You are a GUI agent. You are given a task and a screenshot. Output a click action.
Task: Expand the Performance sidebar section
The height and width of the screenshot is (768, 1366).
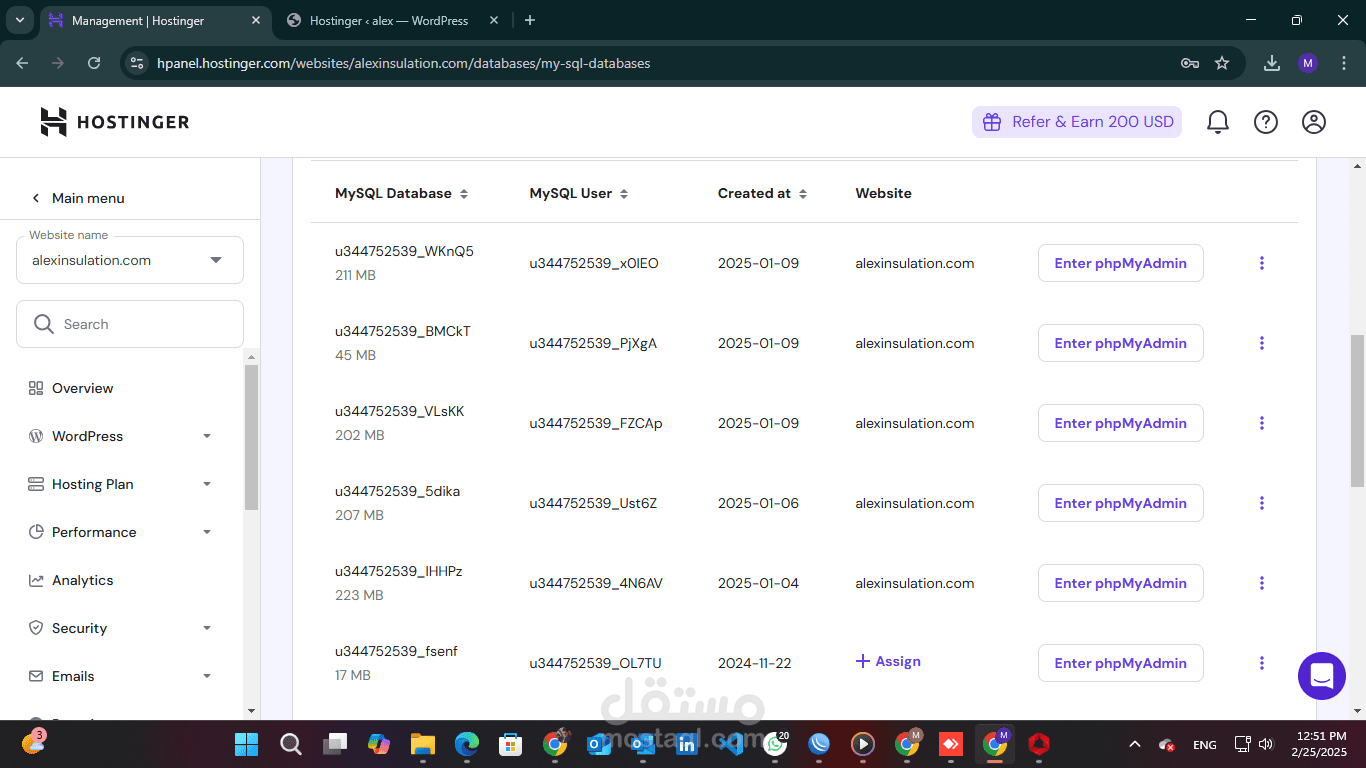coord(207,532)
